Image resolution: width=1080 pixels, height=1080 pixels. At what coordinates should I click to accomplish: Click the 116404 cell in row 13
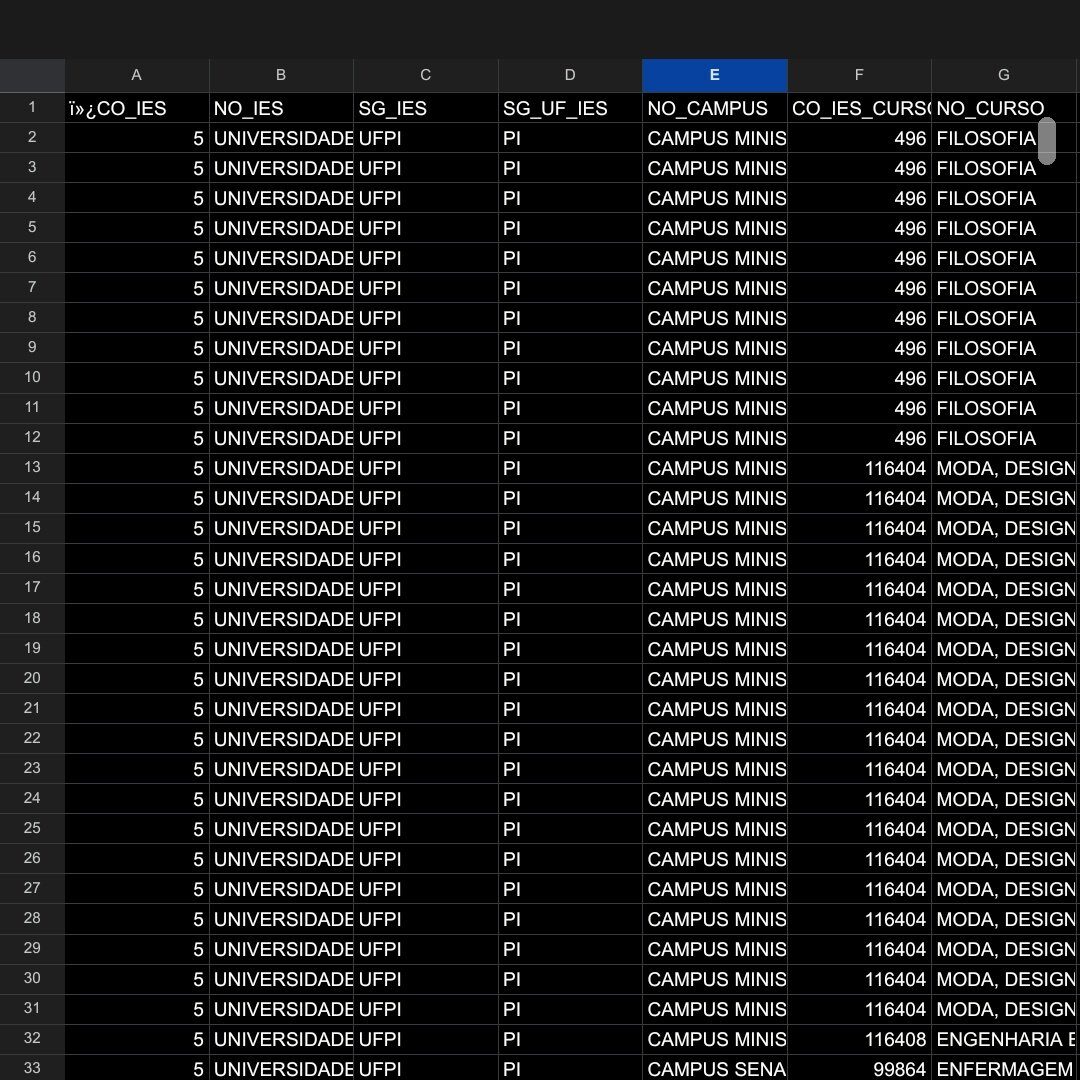click(x=859, y=468)
